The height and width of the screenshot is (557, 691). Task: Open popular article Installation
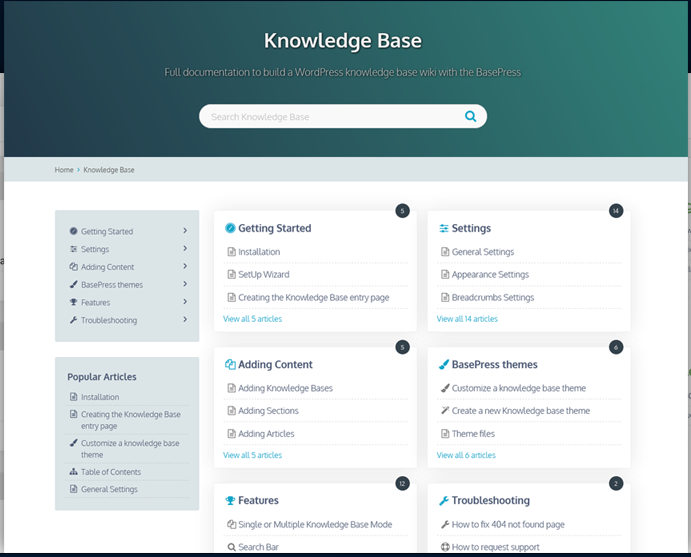(100, 397)
